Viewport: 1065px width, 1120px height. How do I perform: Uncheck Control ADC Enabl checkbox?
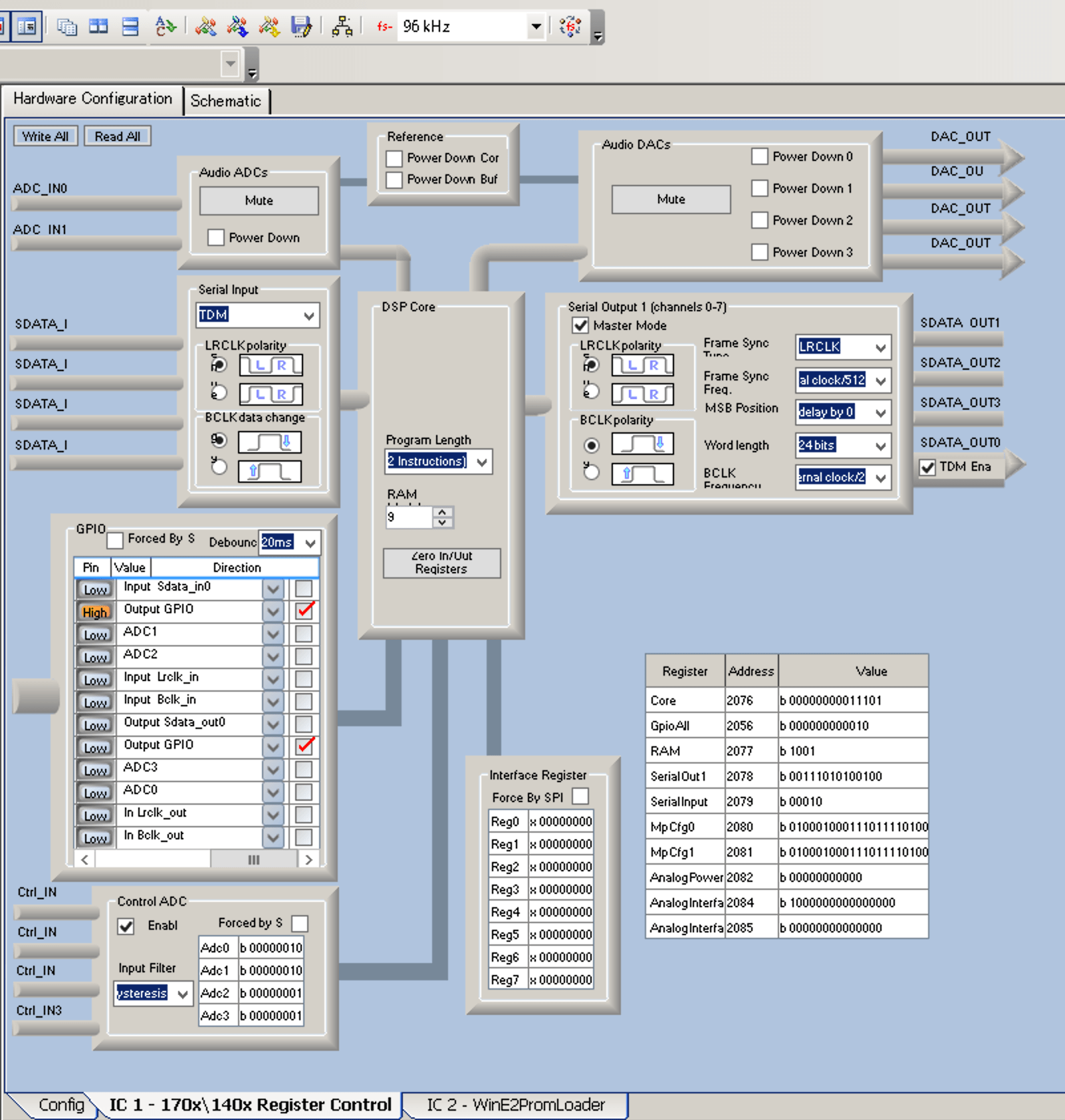pyautogui.click(x=126, y=926)
